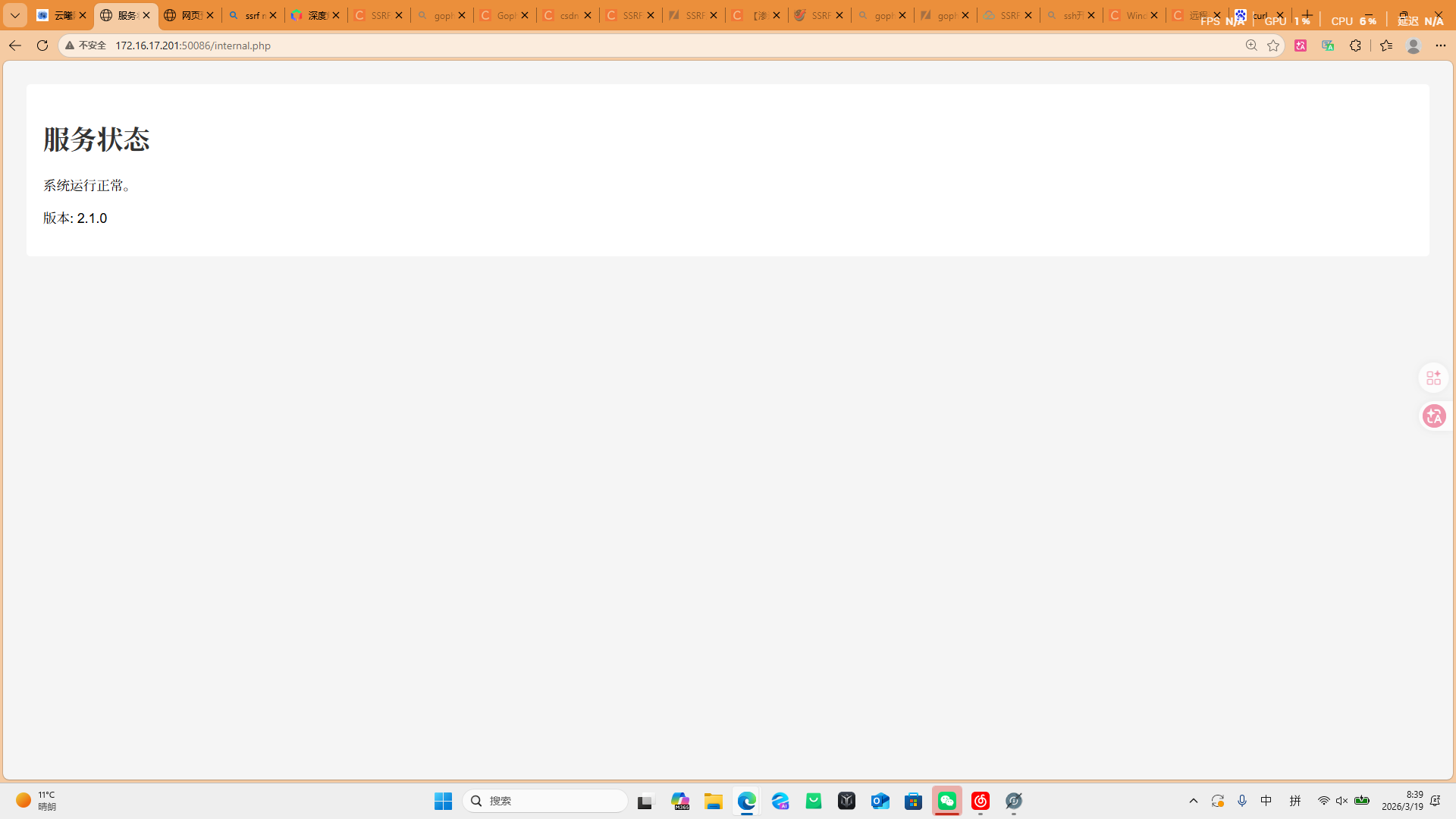Click the floating pink grid sidebar icon
Viewport: 1456px width, 819px height.
click(1433, 378)
